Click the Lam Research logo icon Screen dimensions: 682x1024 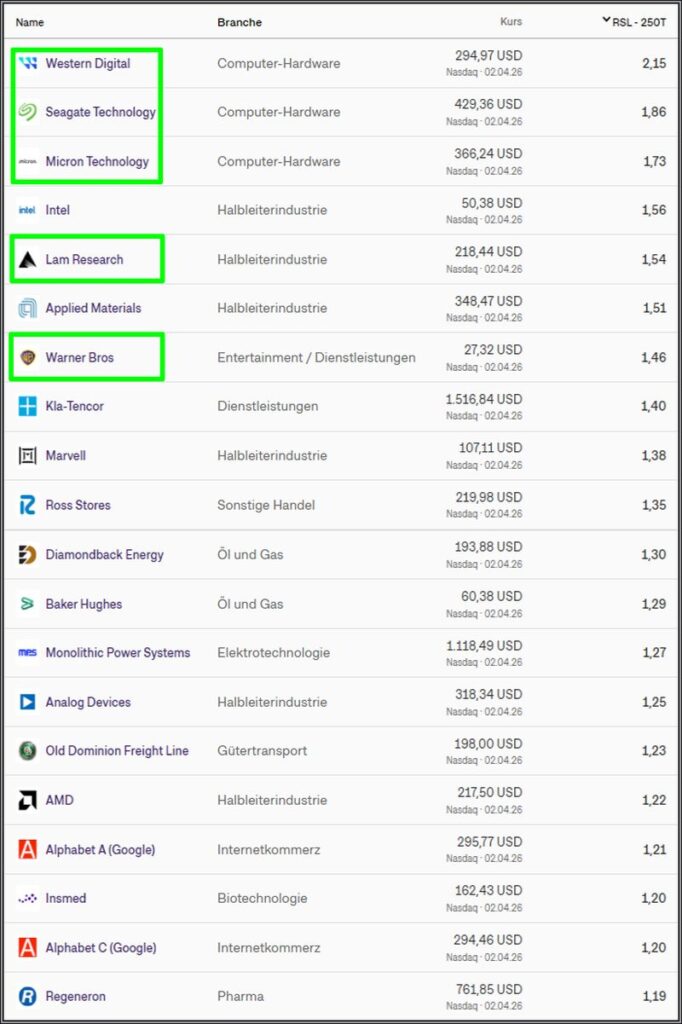coord(28,260)
